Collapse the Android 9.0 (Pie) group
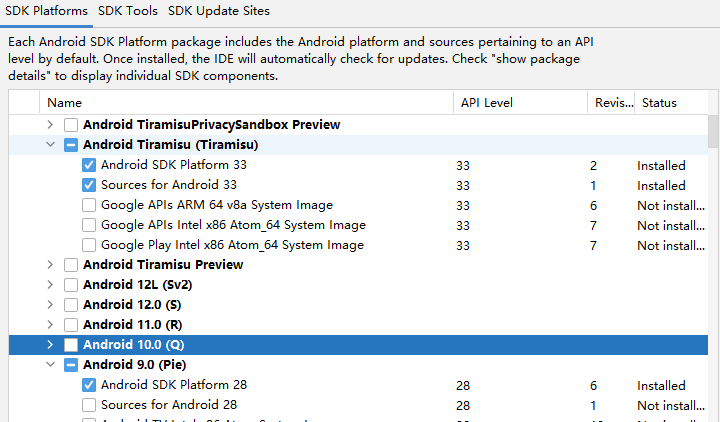The width and height of the screenshot is (720, 422). click(51, 365)
